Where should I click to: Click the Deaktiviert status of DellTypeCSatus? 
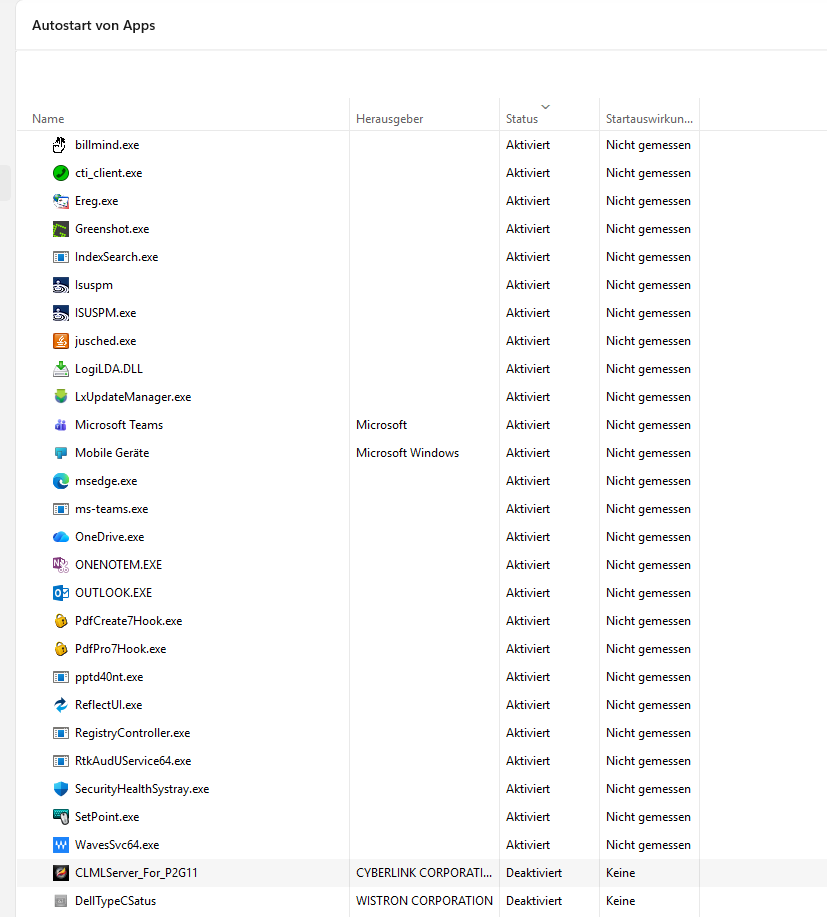pos(534,901)
